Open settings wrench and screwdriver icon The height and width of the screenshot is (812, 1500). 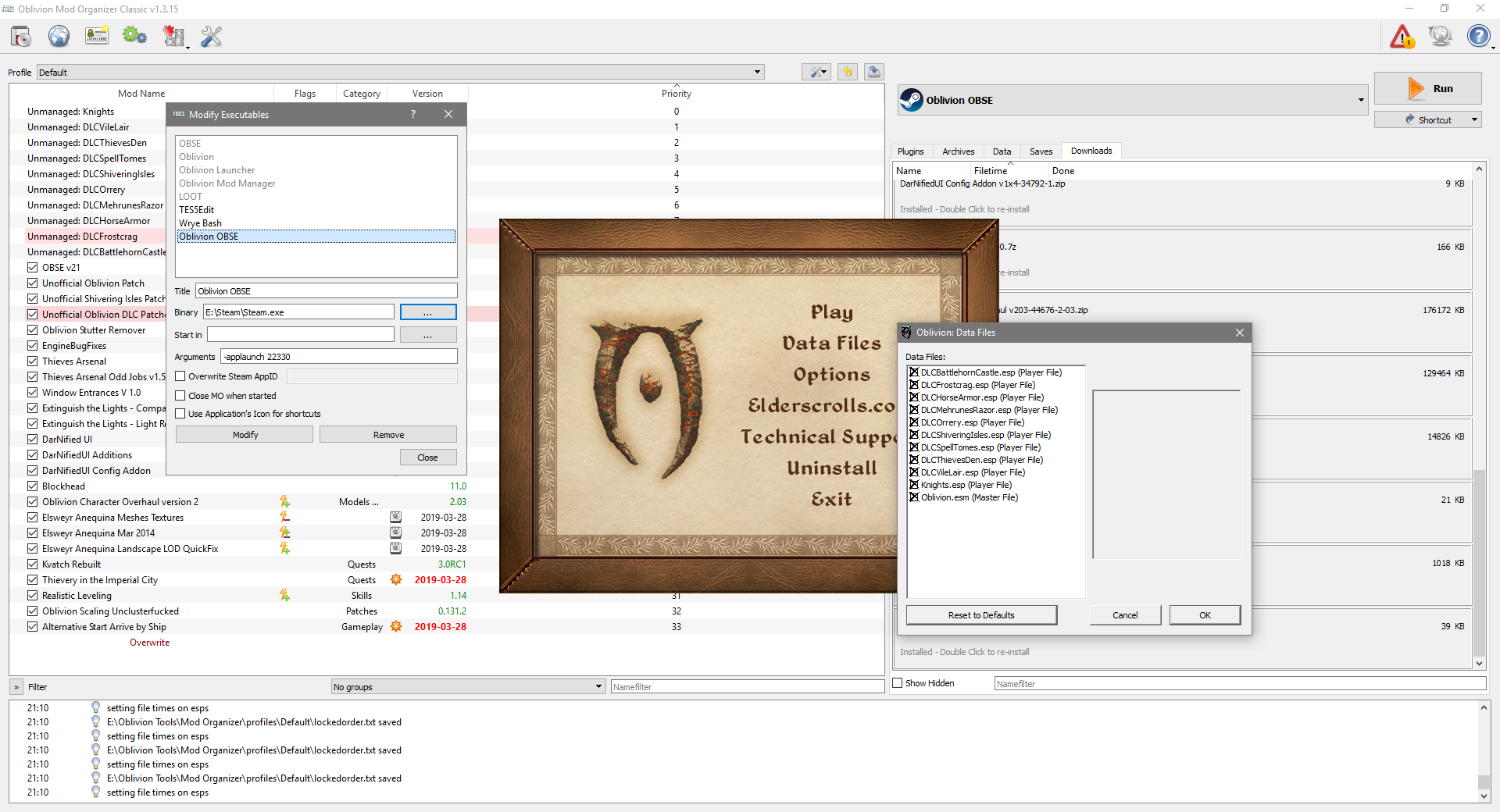point(211,36)
